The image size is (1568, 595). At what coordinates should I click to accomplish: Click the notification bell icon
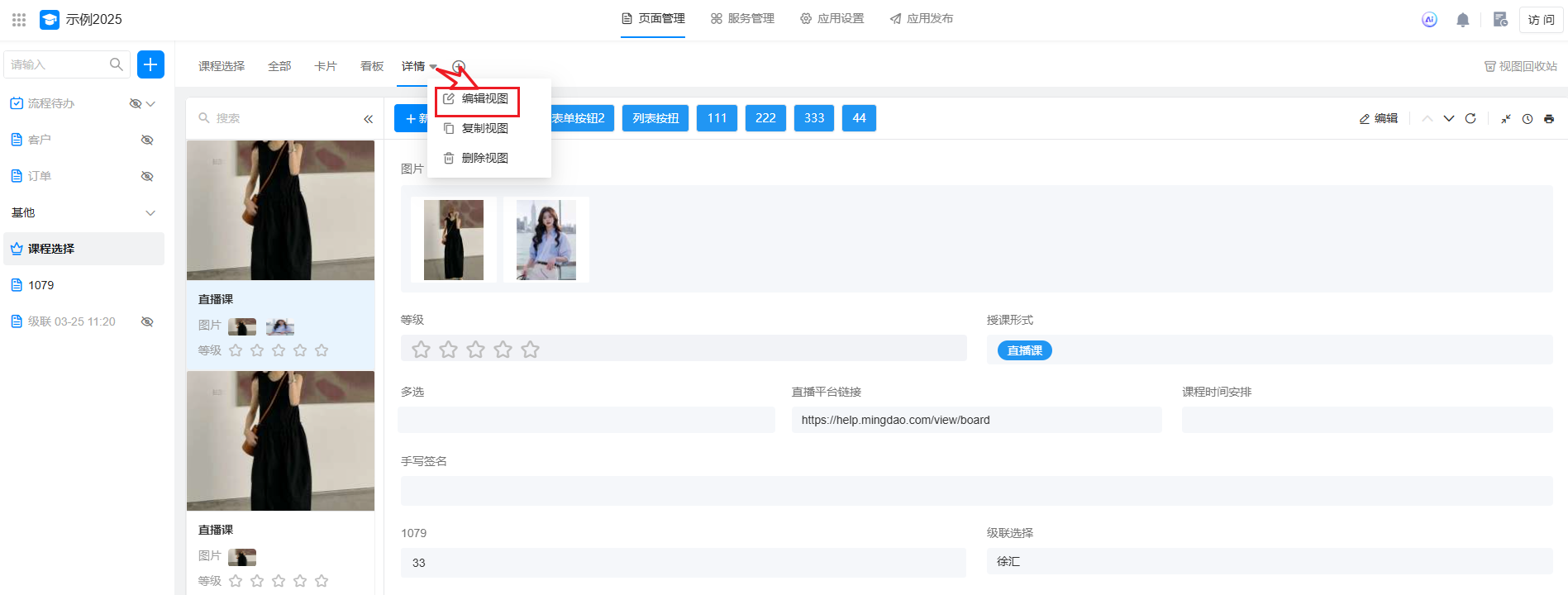1462,20
